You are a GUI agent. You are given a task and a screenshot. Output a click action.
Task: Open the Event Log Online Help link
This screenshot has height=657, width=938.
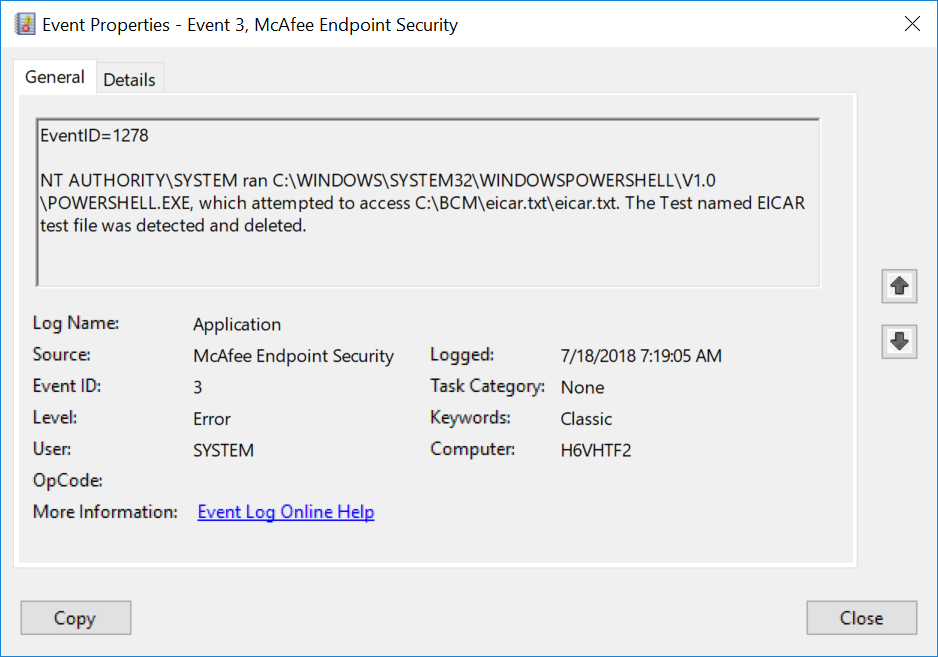point(286,512)
